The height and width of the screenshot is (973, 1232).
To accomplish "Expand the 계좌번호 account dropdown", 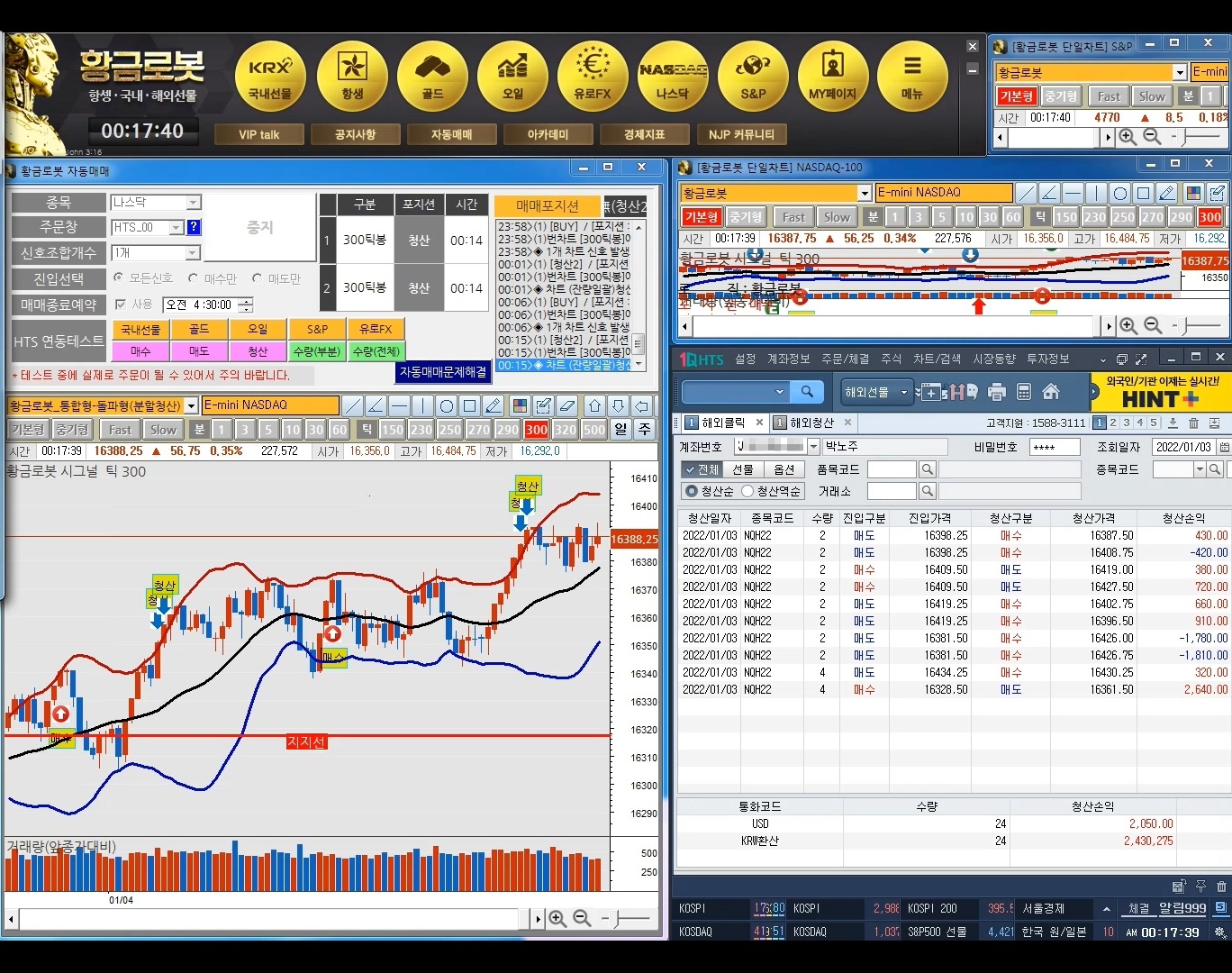I will pyautogui.click(x=814, y=447).
